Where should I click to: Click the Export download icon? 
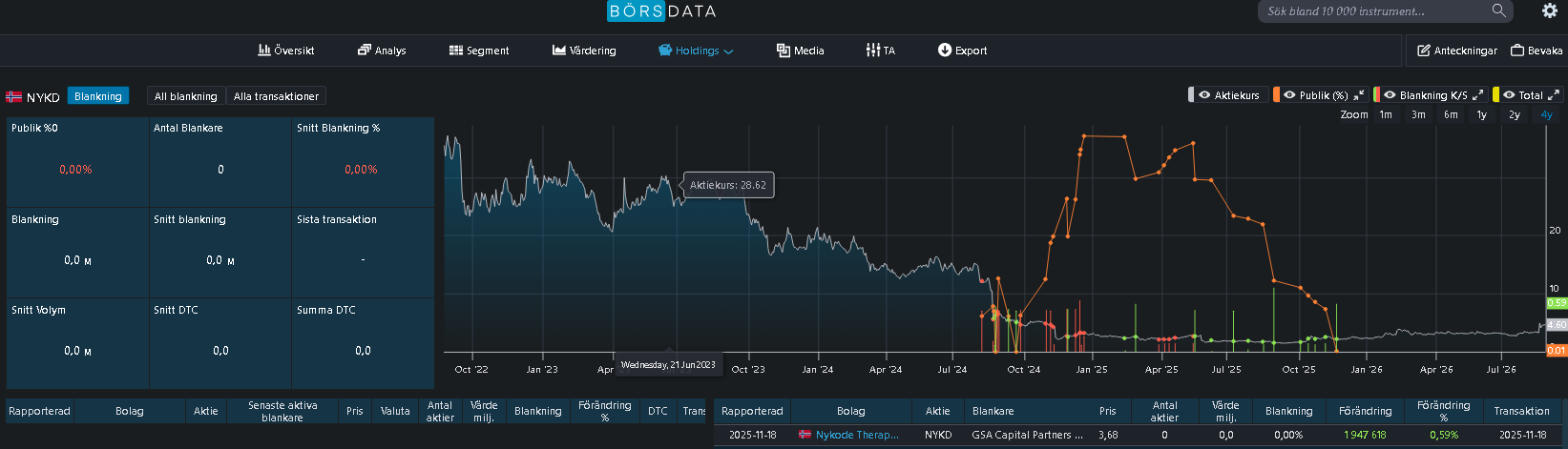tap(945, 50)
